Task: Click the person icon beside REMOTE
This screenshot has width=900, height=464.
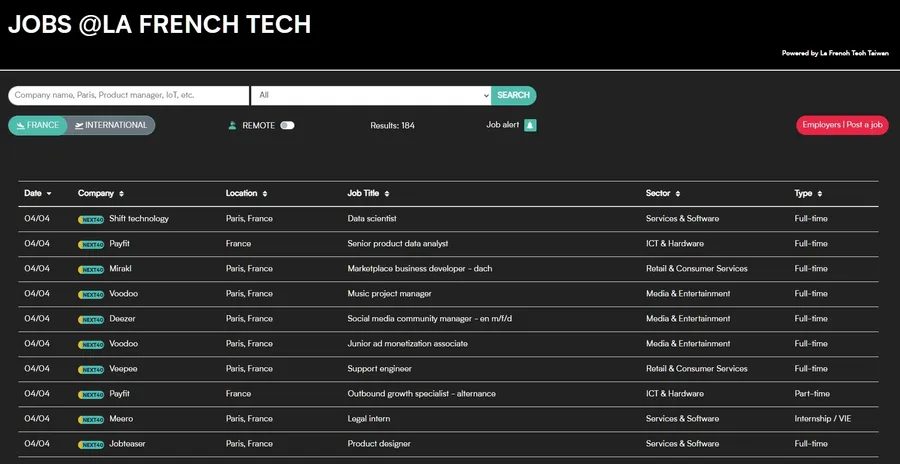Action: 232,125
